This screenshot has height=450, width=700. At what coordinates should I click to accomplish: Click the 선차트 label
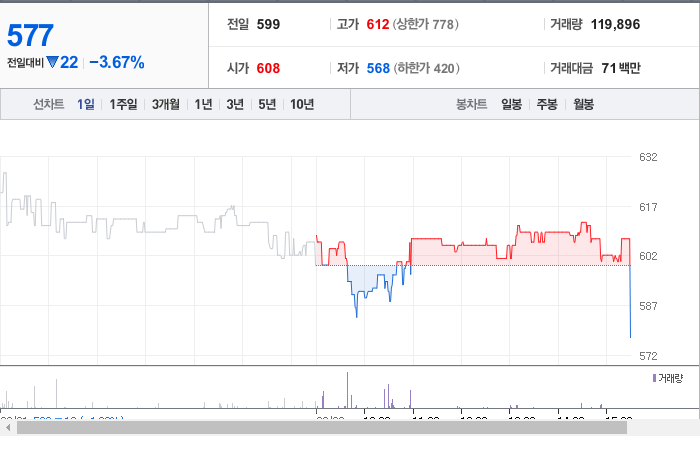coord(49,104)
